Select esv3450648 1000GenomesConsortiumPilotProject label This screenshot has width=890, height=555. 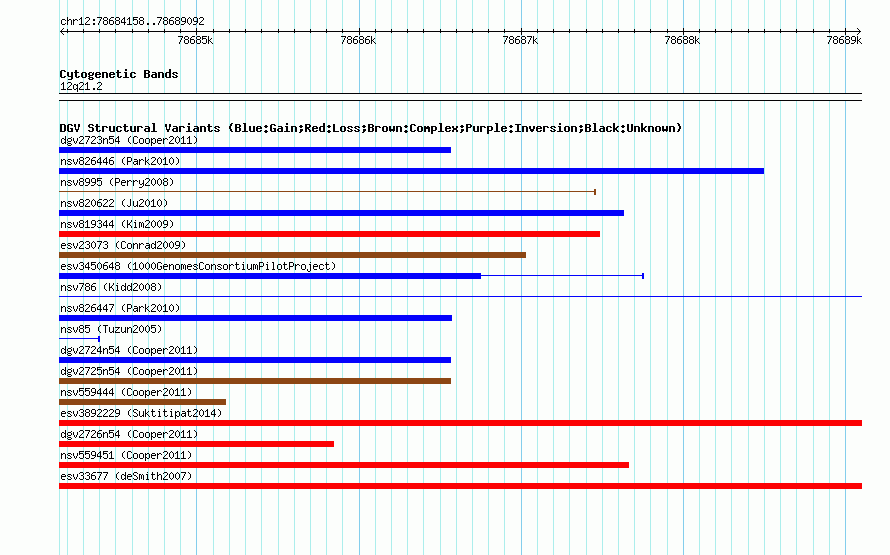click(x=198, y=266)
